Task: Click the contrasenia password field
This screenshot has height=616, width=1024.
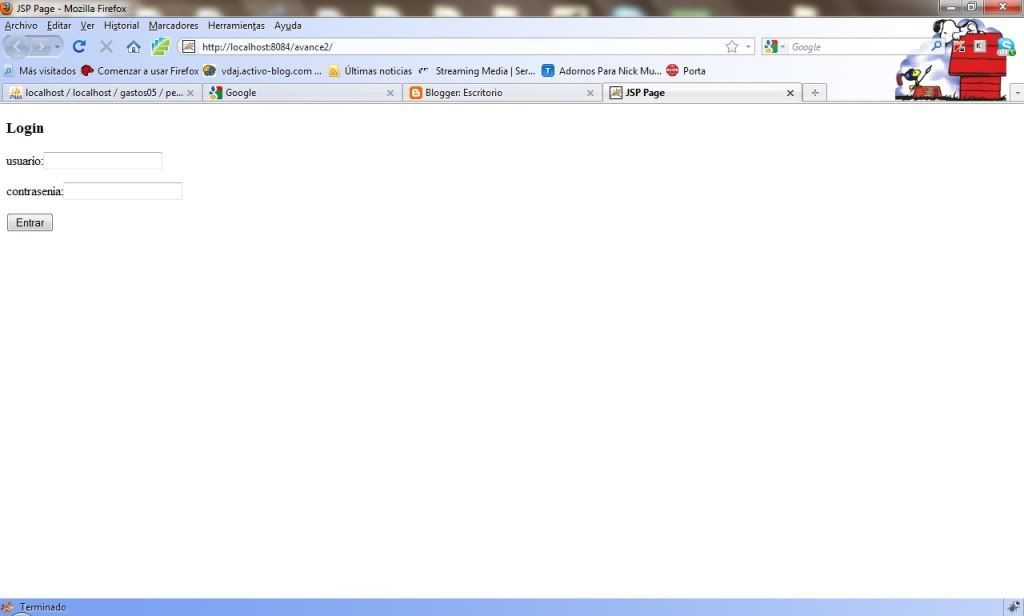Action: tap(122, 191)
